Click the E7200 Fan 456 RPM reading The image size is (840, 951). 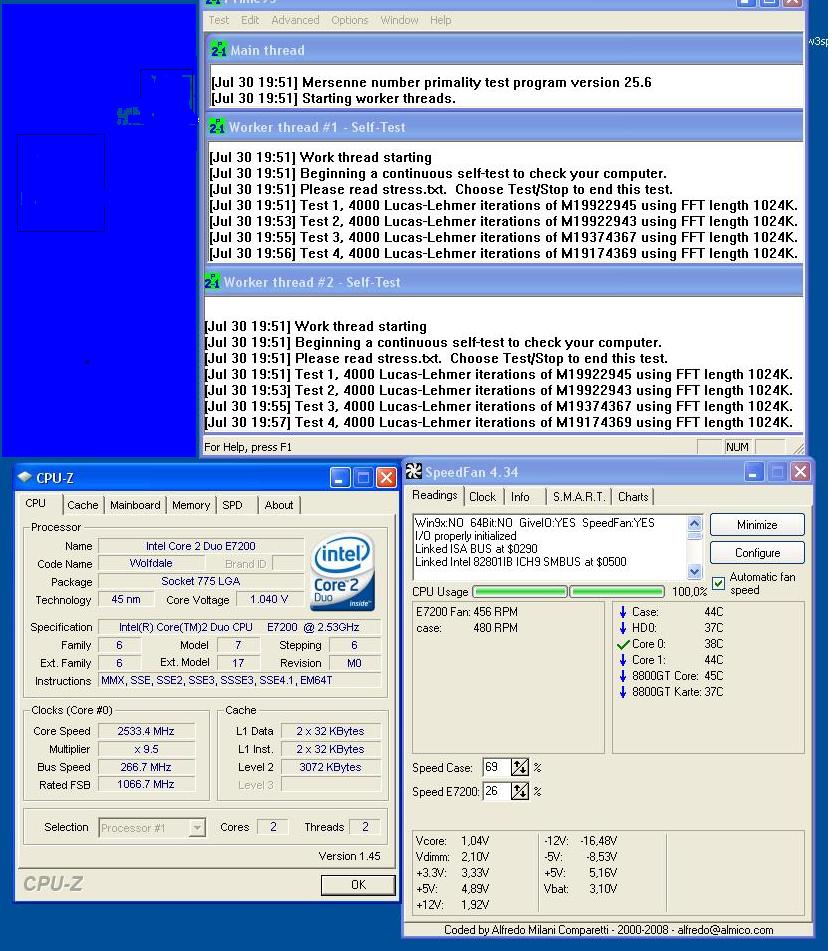point(466,611)
